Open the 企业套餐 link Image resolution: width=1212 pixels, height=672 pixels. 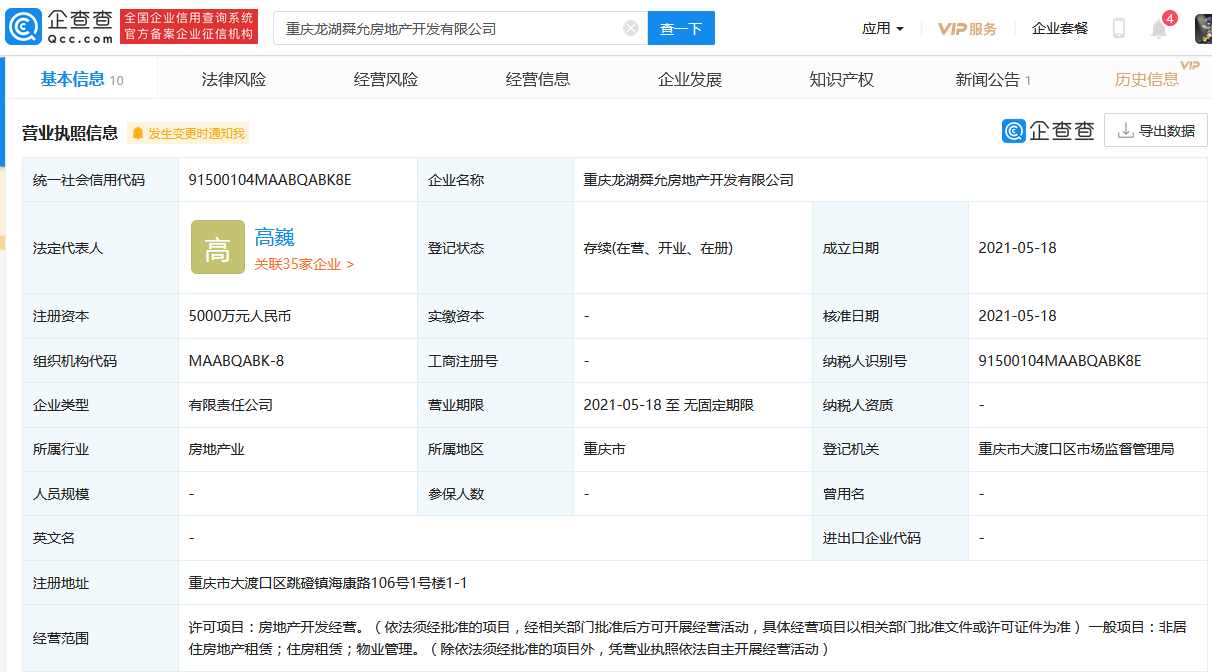(1060, 28)
